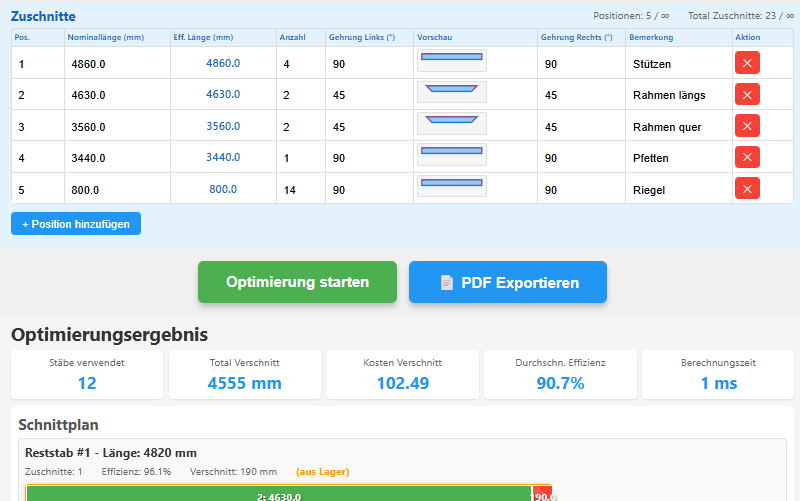The width and height of the screenshot is (800, 501).
Task: Click miter preview of Rahmen längs
Action: point(451,92)
